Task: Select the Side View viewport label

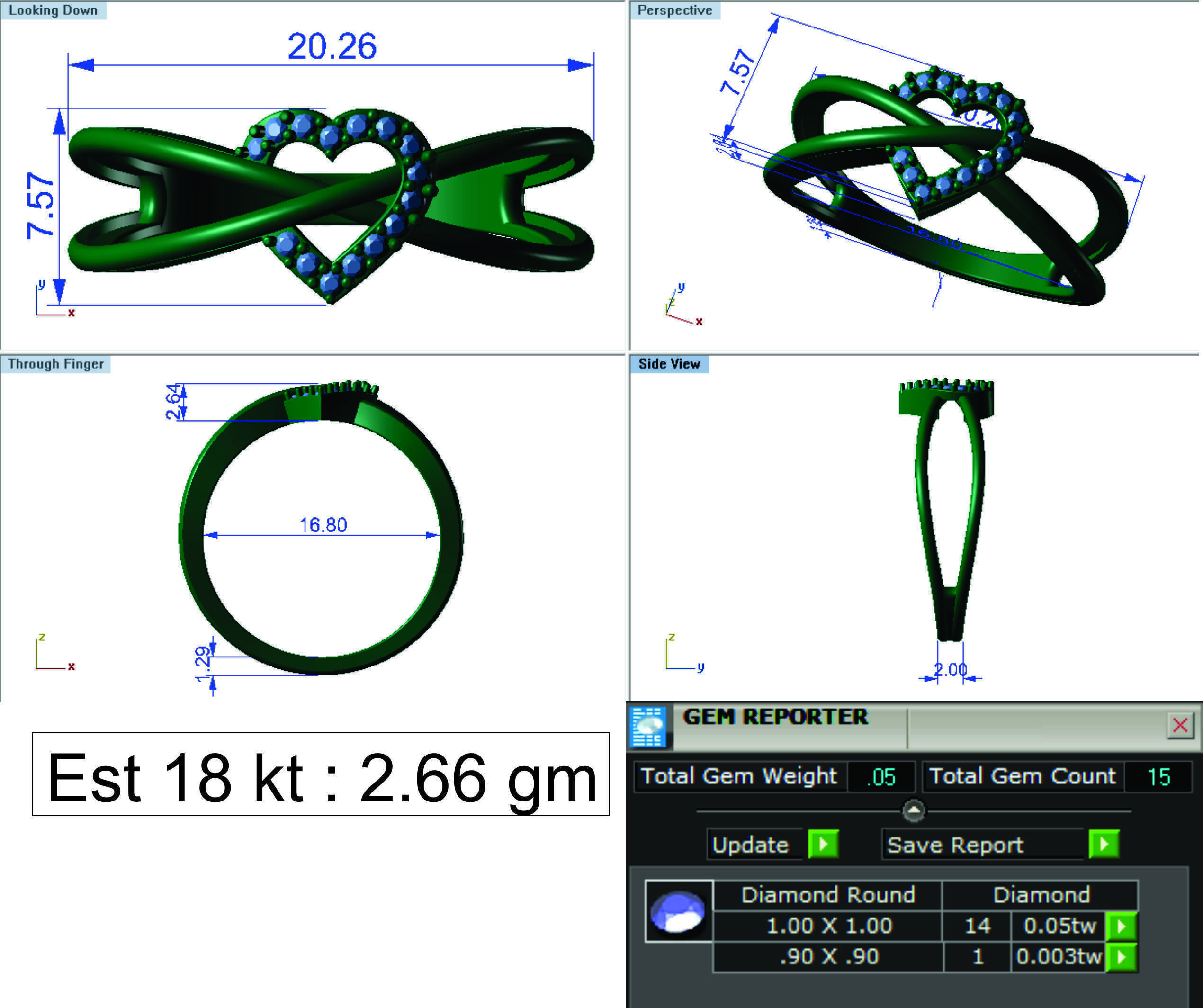Action: click(x=669, y=364)
